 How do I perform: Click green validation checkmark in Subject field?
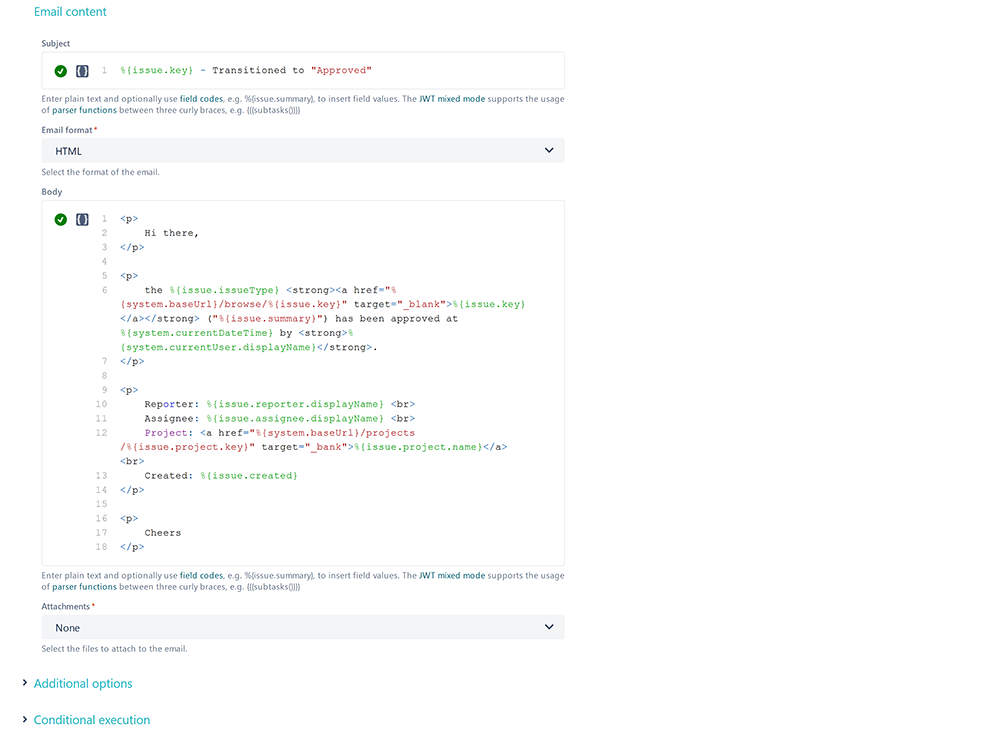coord(61,71)
